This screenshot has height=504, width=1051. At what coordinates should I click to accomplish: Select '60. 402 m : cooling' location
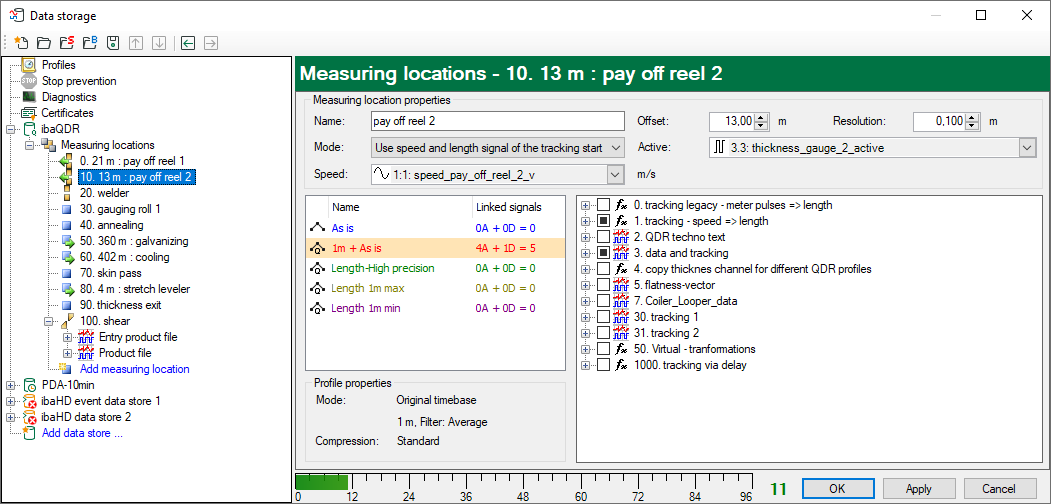coord(125,257)
